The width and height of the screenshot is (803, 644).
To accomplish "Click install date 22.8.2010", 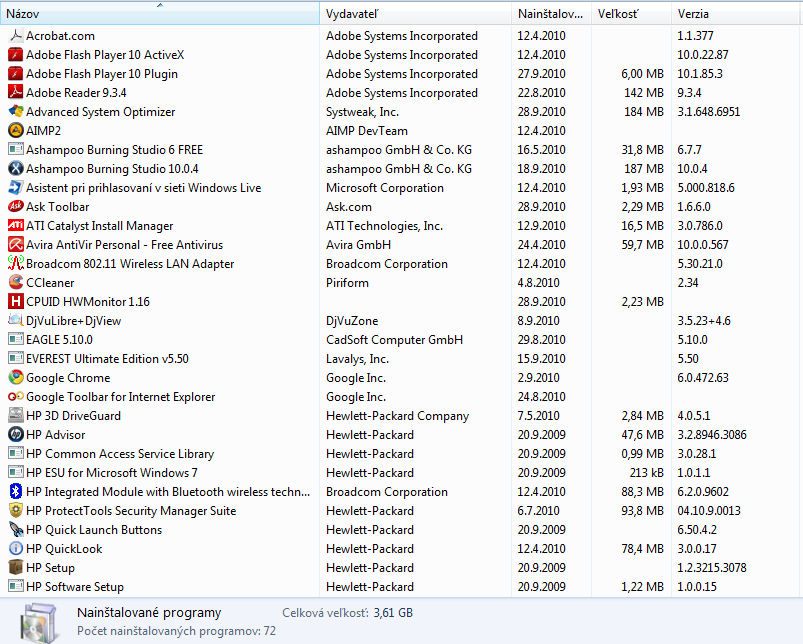I will (541, 93).
